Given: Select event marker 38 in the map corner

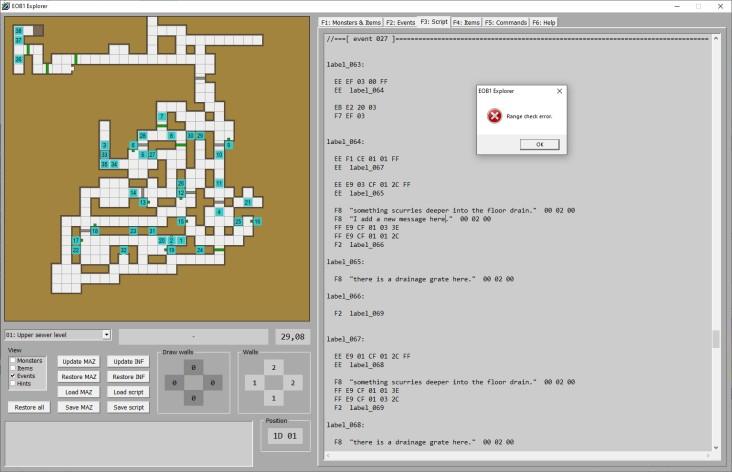Looking at the screenshot, I should click(18, 31).
